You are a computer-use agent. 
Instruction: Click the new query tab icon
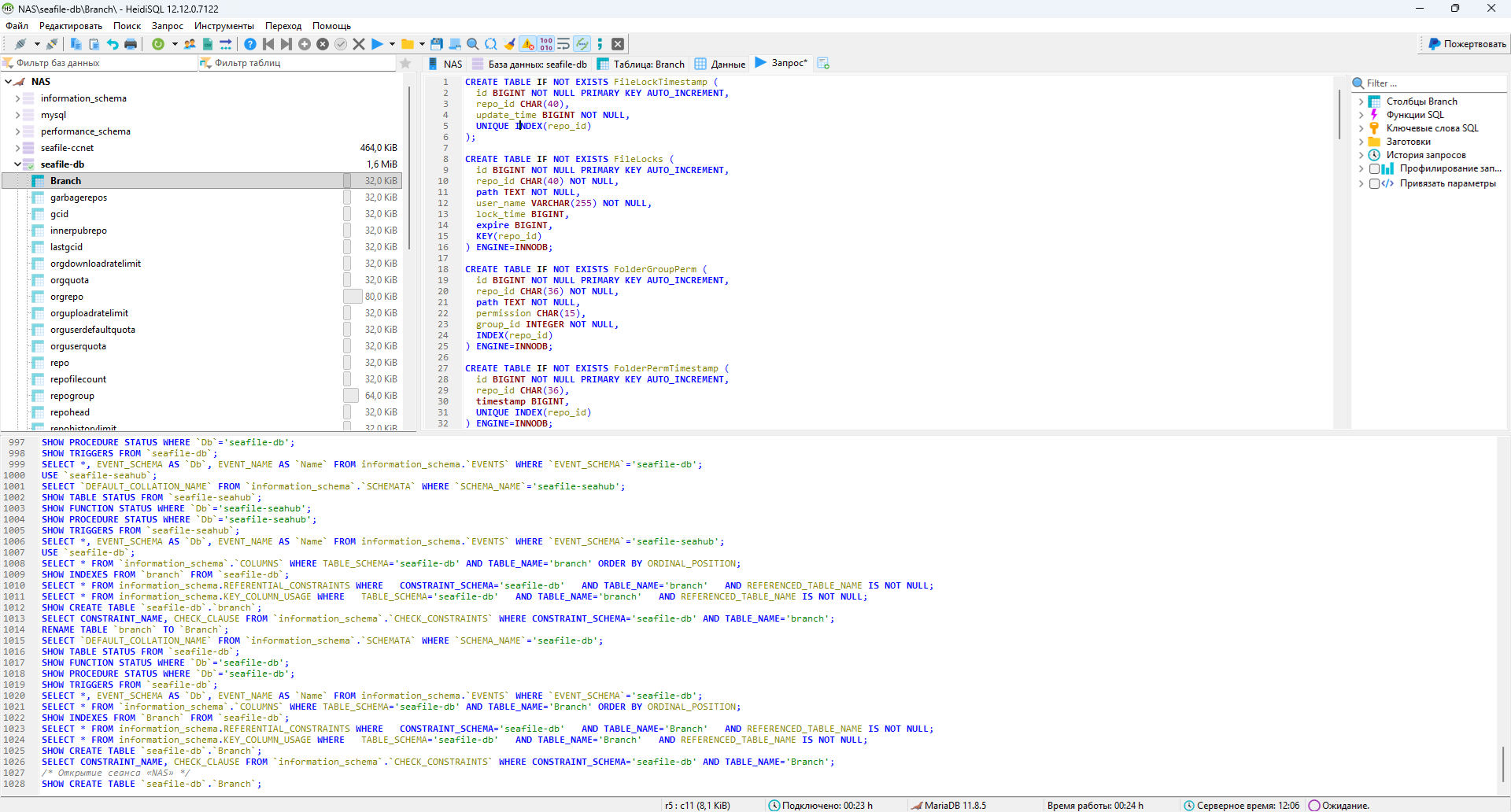(823, 64)
